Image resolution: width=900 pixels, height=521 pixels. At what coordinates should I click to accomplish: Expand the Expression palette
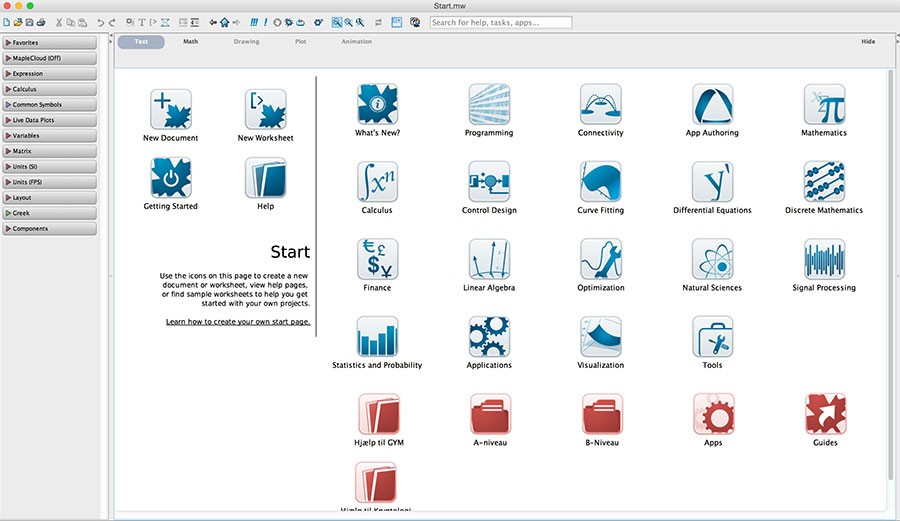tap(49, 73)
